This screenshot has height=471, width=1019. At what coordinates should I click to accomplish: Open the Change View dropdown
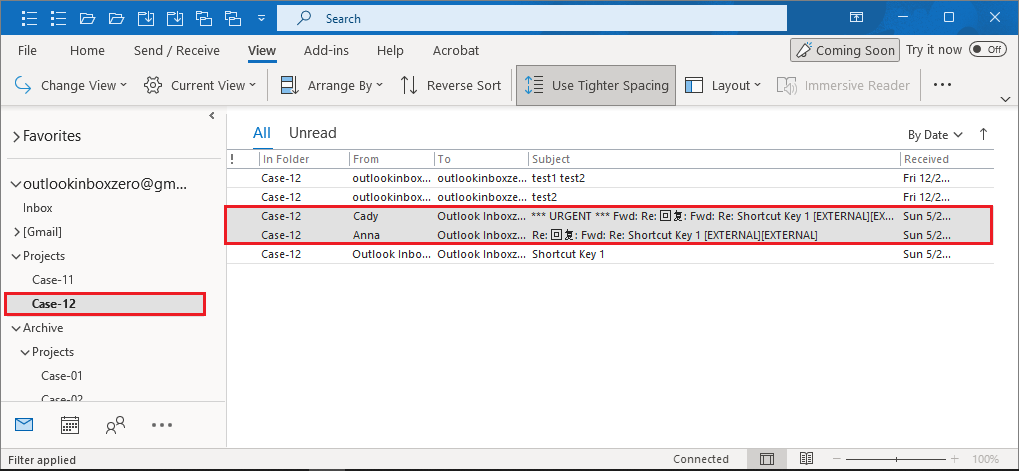click(72, 86)
